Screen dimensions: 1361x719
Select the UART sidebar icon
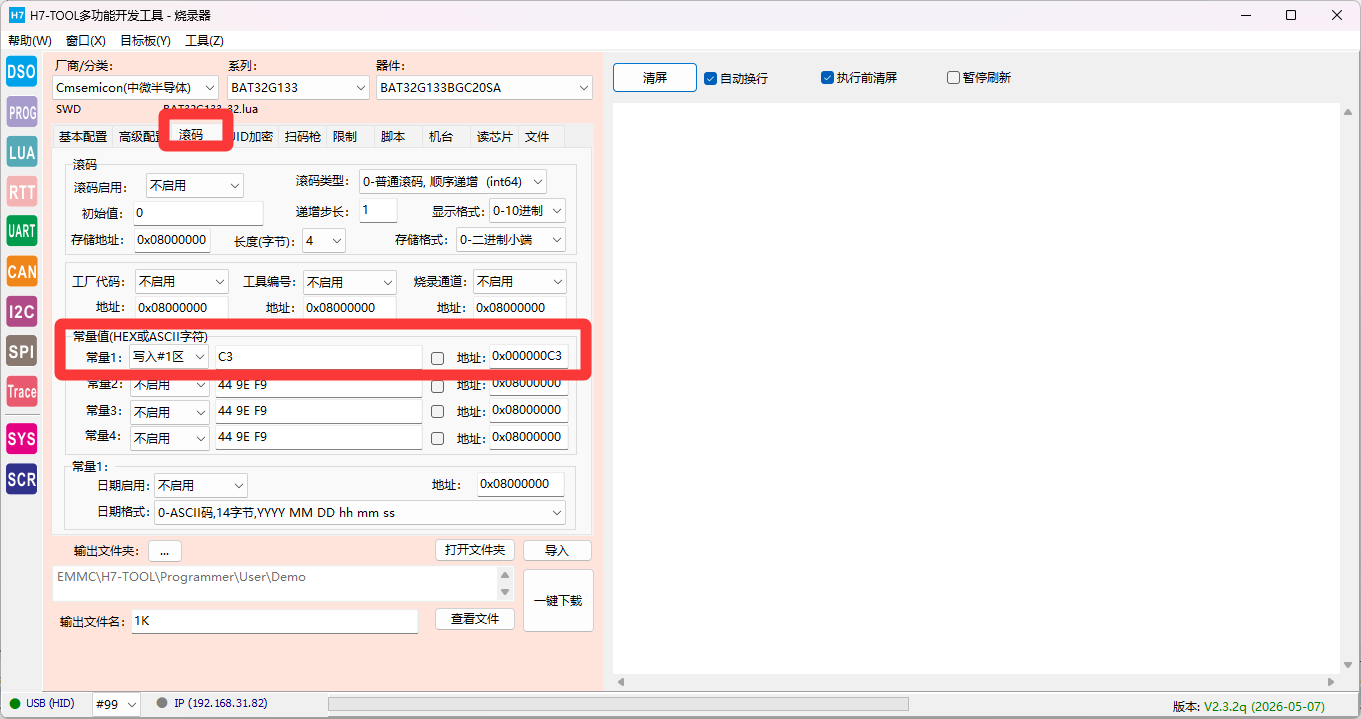(22, 231)
